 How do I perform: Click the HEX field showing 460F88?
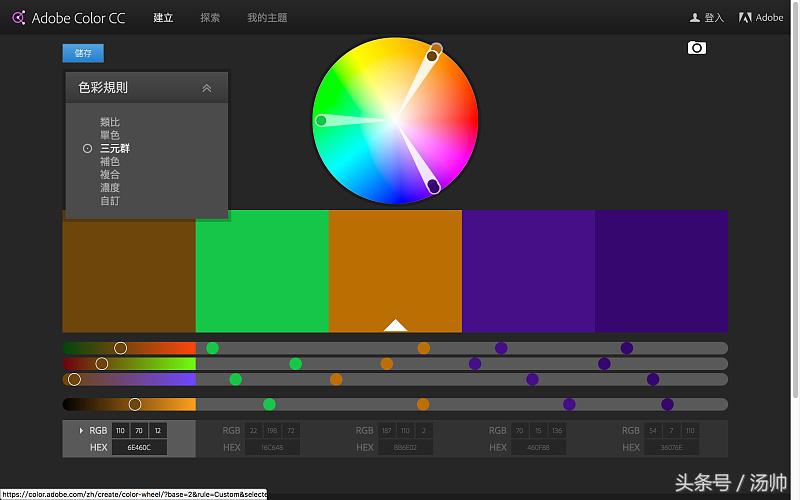pyautogui.click(x=539, y=447)
